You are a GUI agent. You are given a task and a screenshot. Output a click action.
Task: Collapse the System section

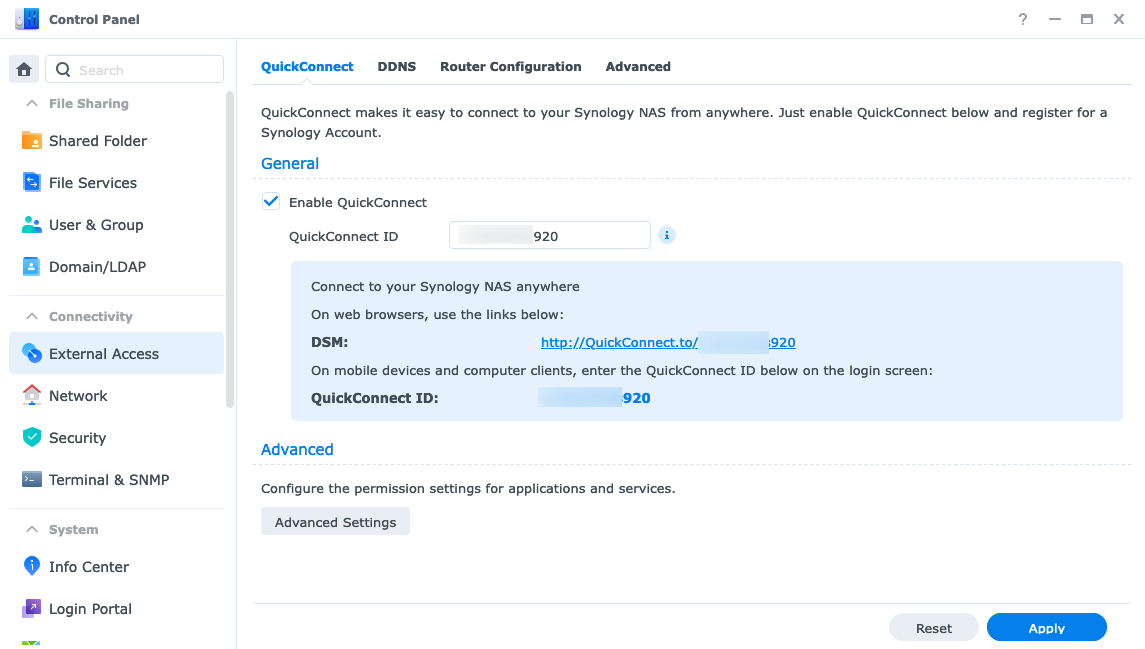(32, 530)
